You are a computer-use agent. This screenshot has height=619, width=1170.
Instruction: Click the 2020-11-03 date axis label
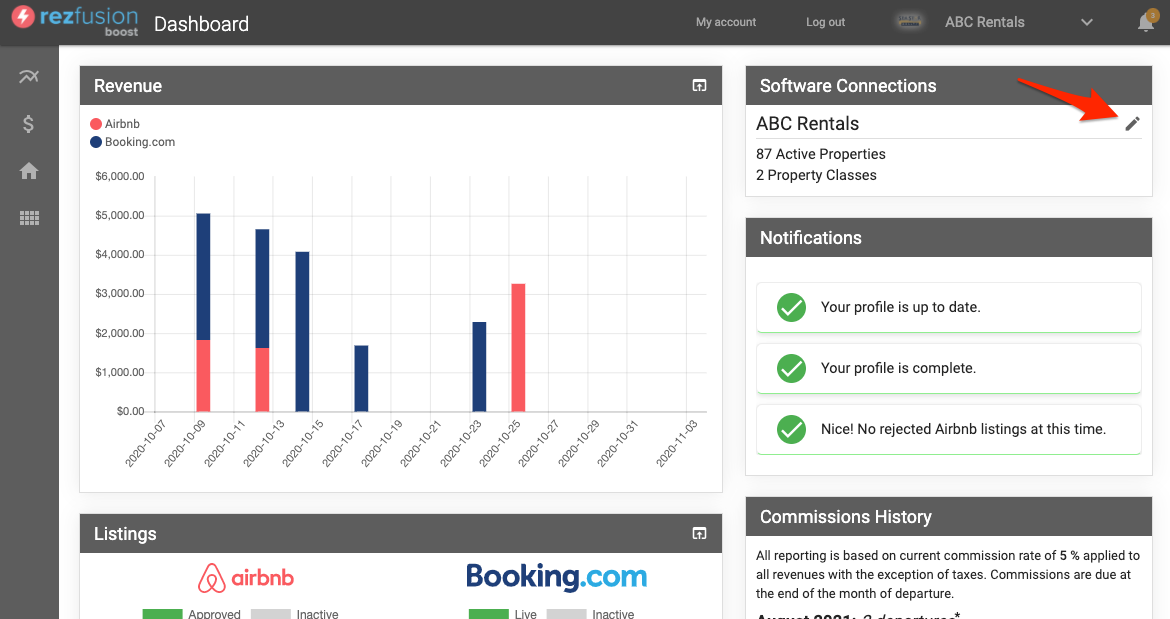coord(677,444)
